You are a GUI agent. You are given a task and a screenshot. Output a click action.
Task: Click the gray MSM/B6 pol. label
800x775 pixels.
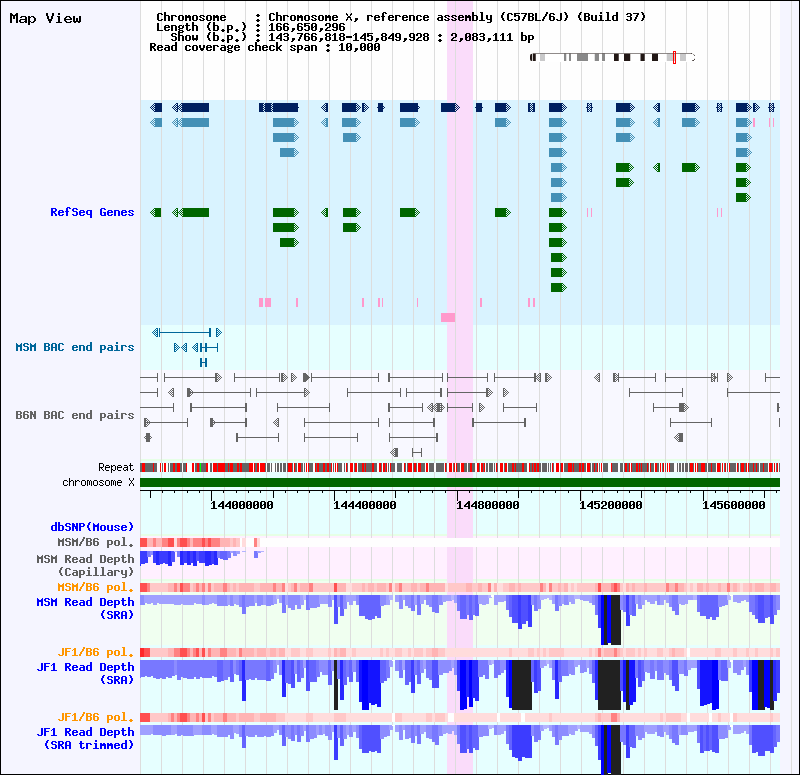95,542
